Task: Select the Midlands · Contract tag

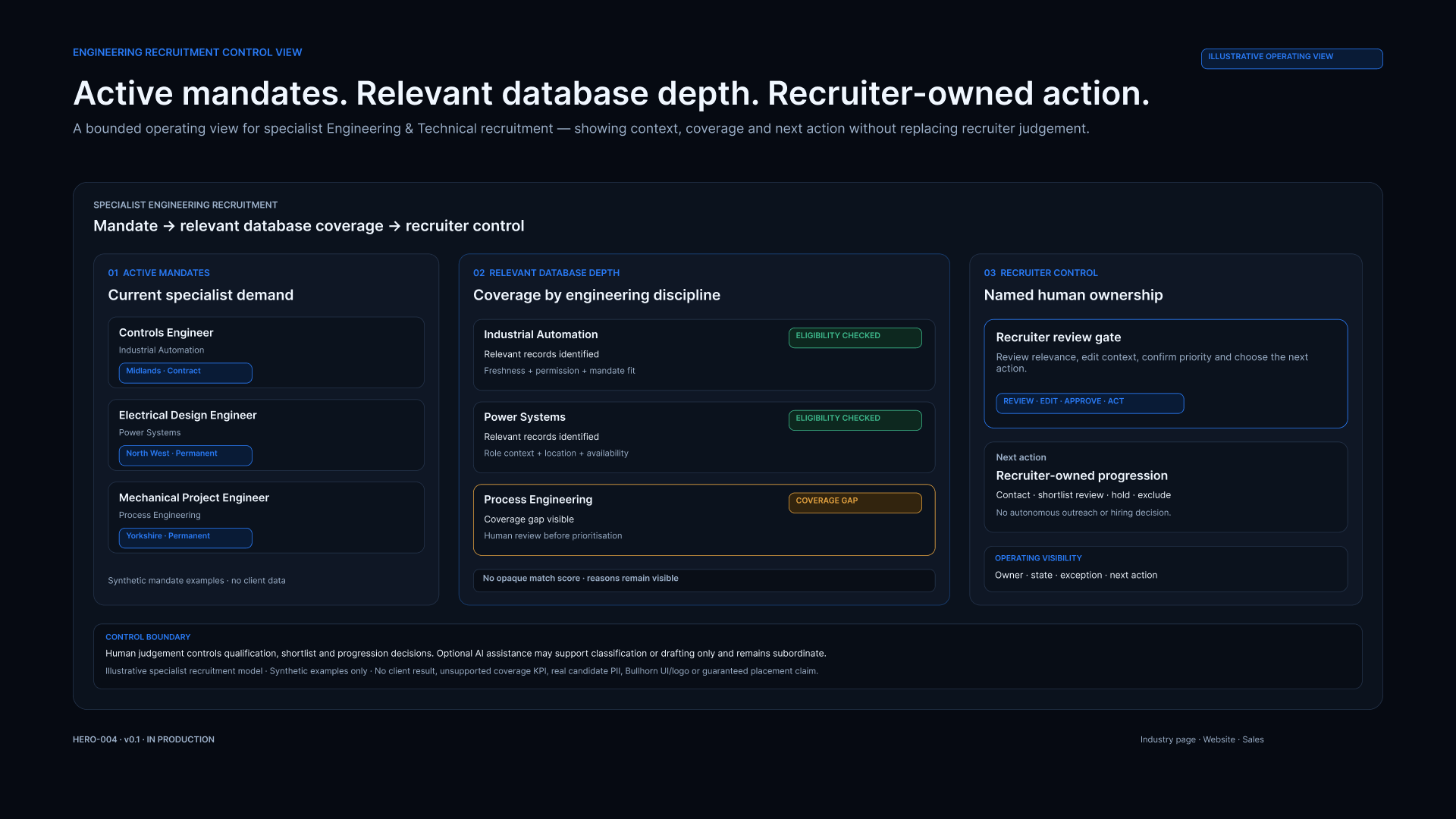Action: tap(186, 372)
